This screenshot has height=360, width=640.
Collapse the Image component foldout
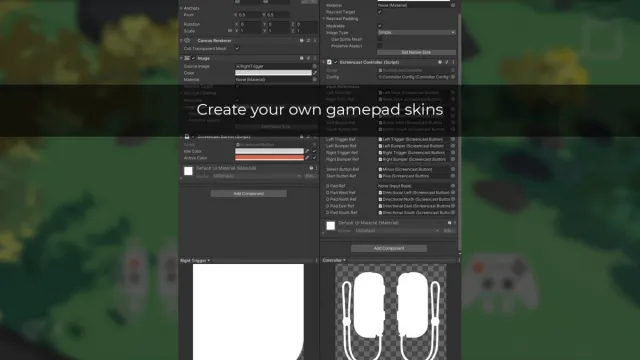tap(181, 58)
